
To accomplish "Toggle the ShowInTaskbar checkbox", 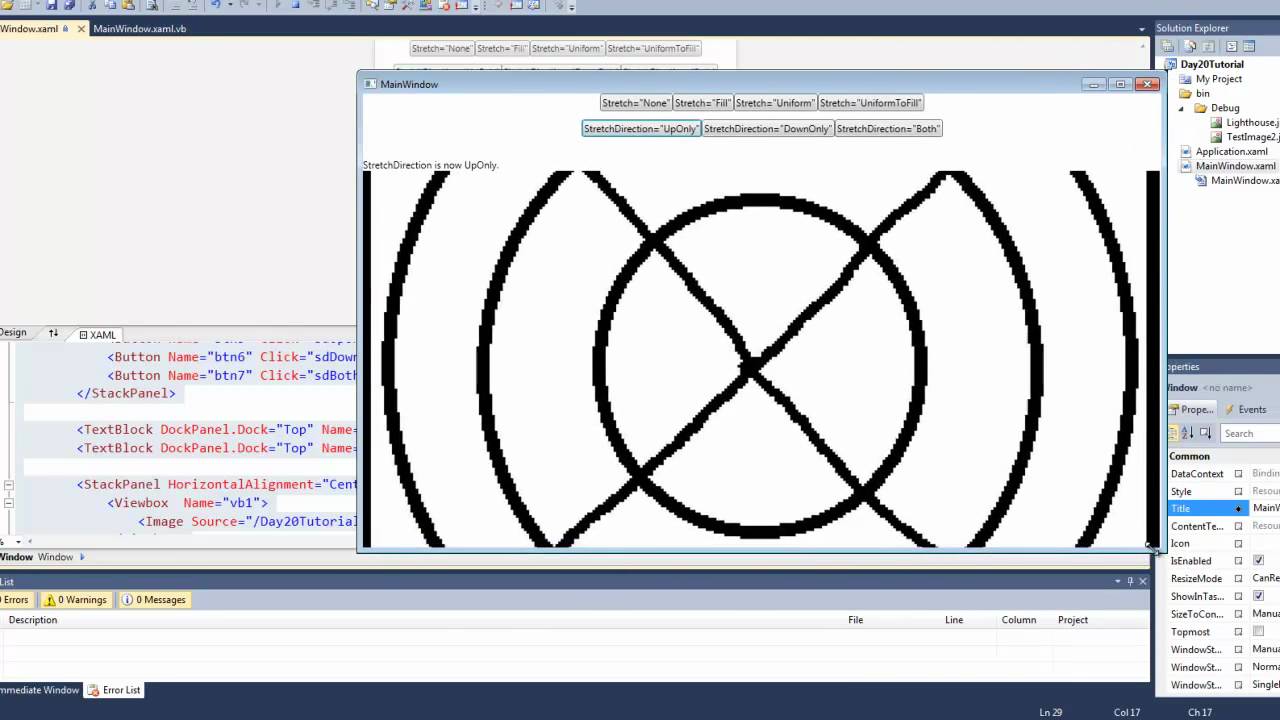I will [1258, 596].
